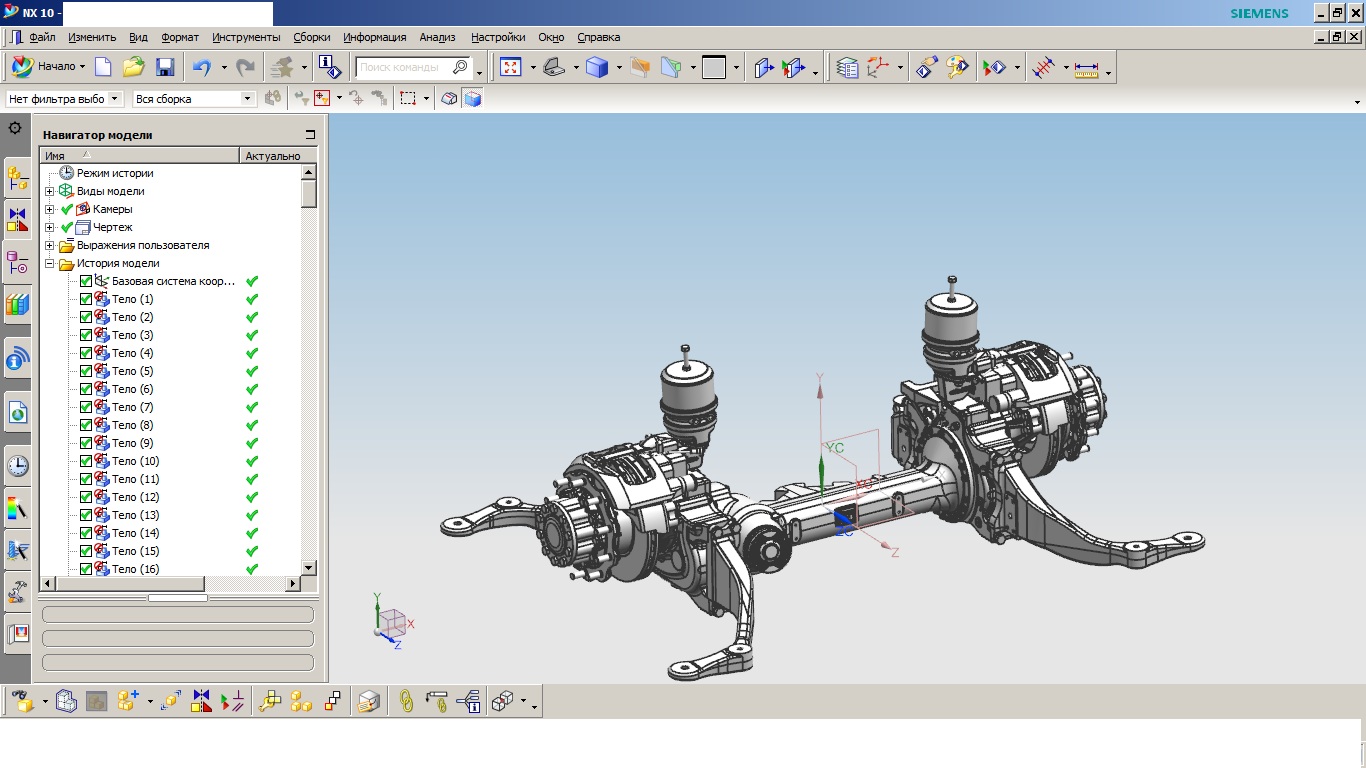Collapse the История модели tree node

(50, 264)
